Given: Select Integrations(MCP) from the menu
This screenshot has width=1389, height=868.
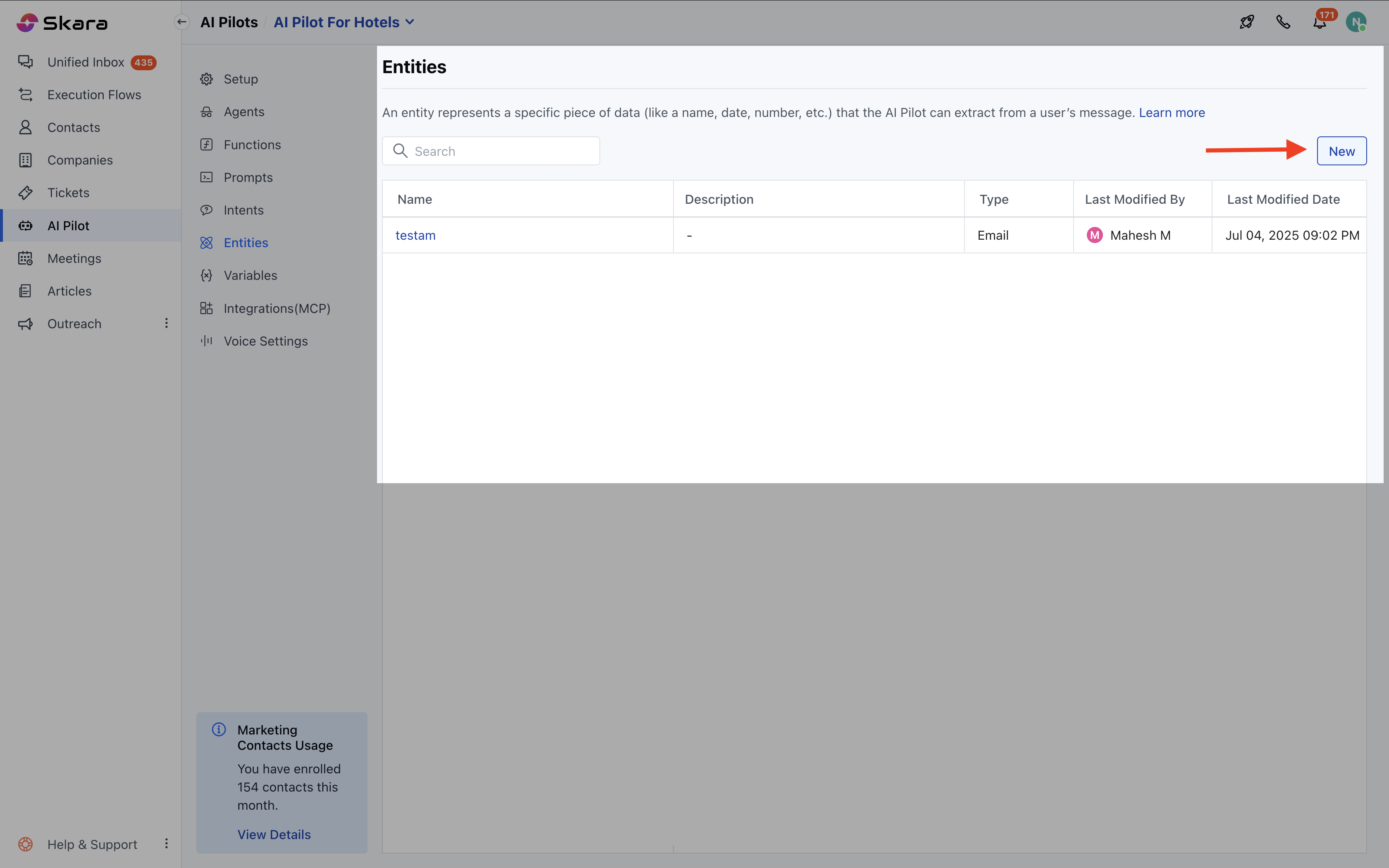Looking at the screenshot, I should coord(277,308).
